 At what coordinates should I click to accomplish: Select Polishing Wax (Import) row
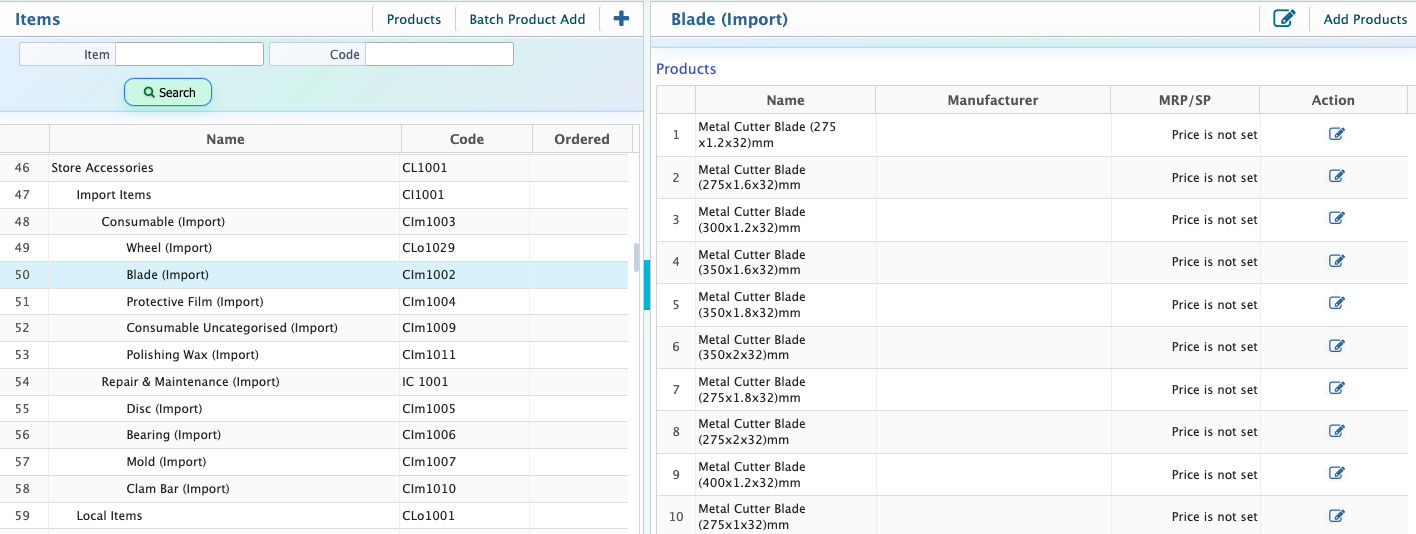(314, 355)
